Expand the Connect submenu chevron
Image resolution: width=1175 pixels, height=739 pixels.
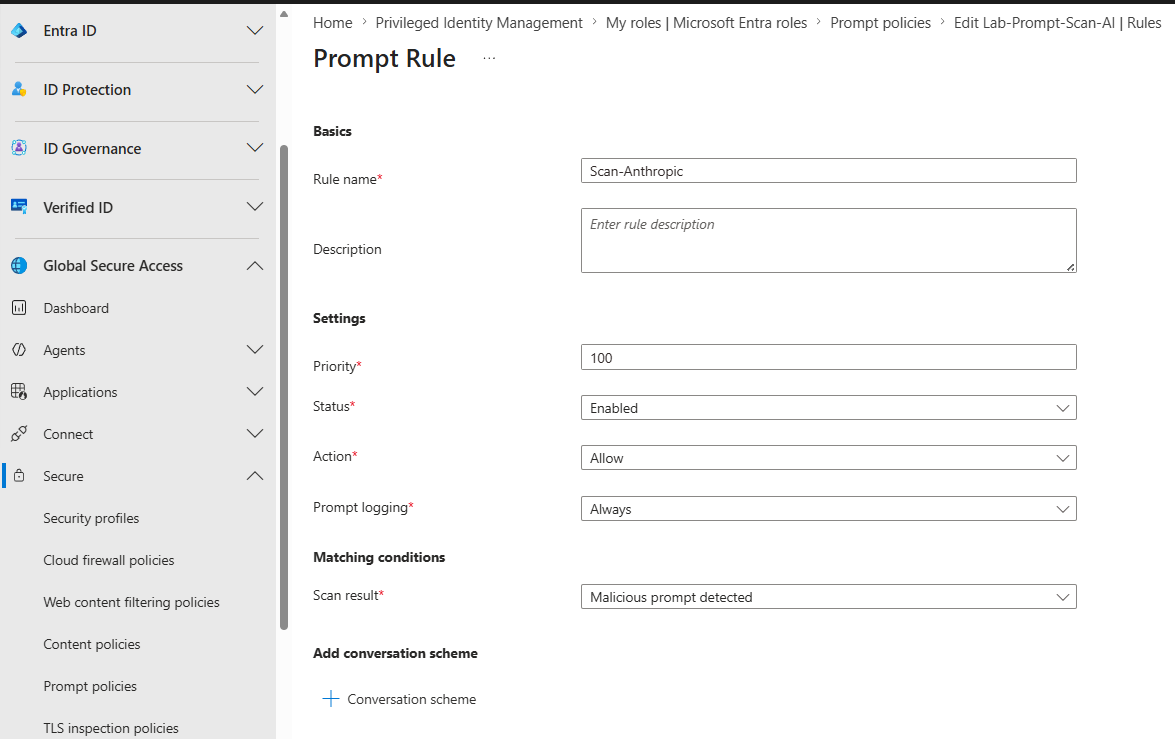point(255,433)
